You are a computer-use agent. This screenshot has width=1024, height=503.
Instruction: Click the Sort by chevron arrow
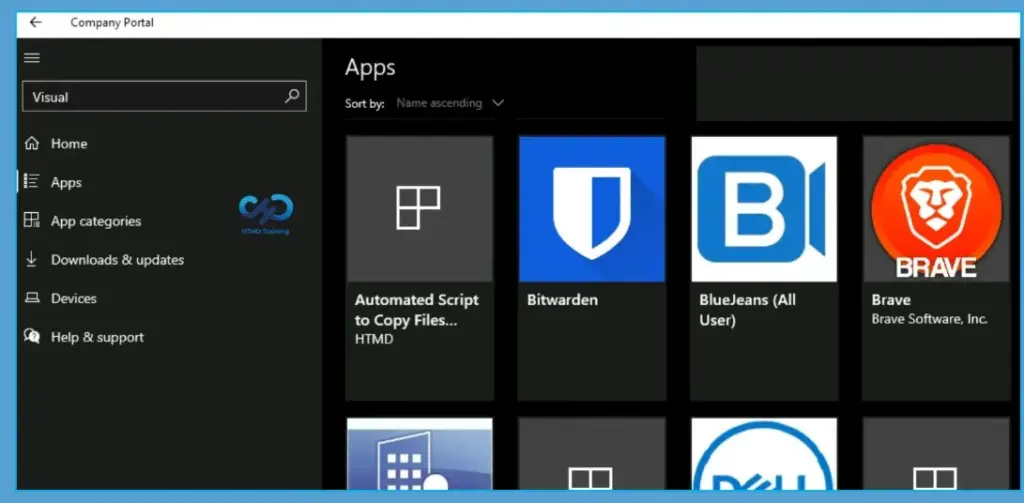click(x=498, y=103)
